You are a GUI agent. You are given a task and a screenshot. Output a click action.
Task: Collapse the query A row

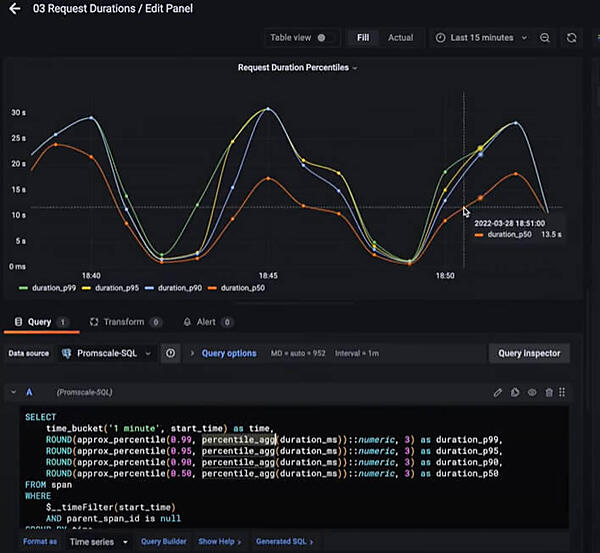(14, 393)
